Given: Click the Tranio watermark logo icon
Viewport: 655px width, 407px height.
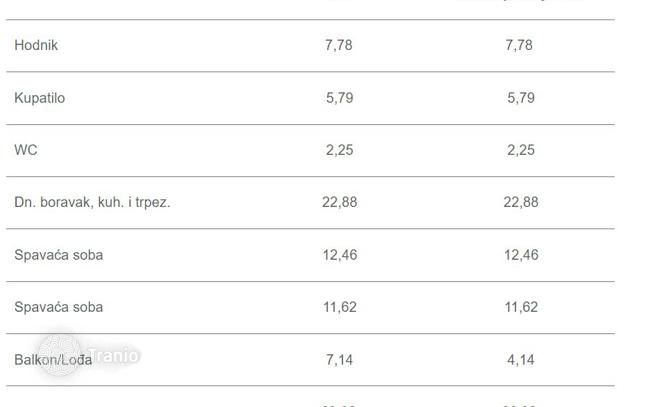Looking at the screenshot, I should tap(59, 355).
